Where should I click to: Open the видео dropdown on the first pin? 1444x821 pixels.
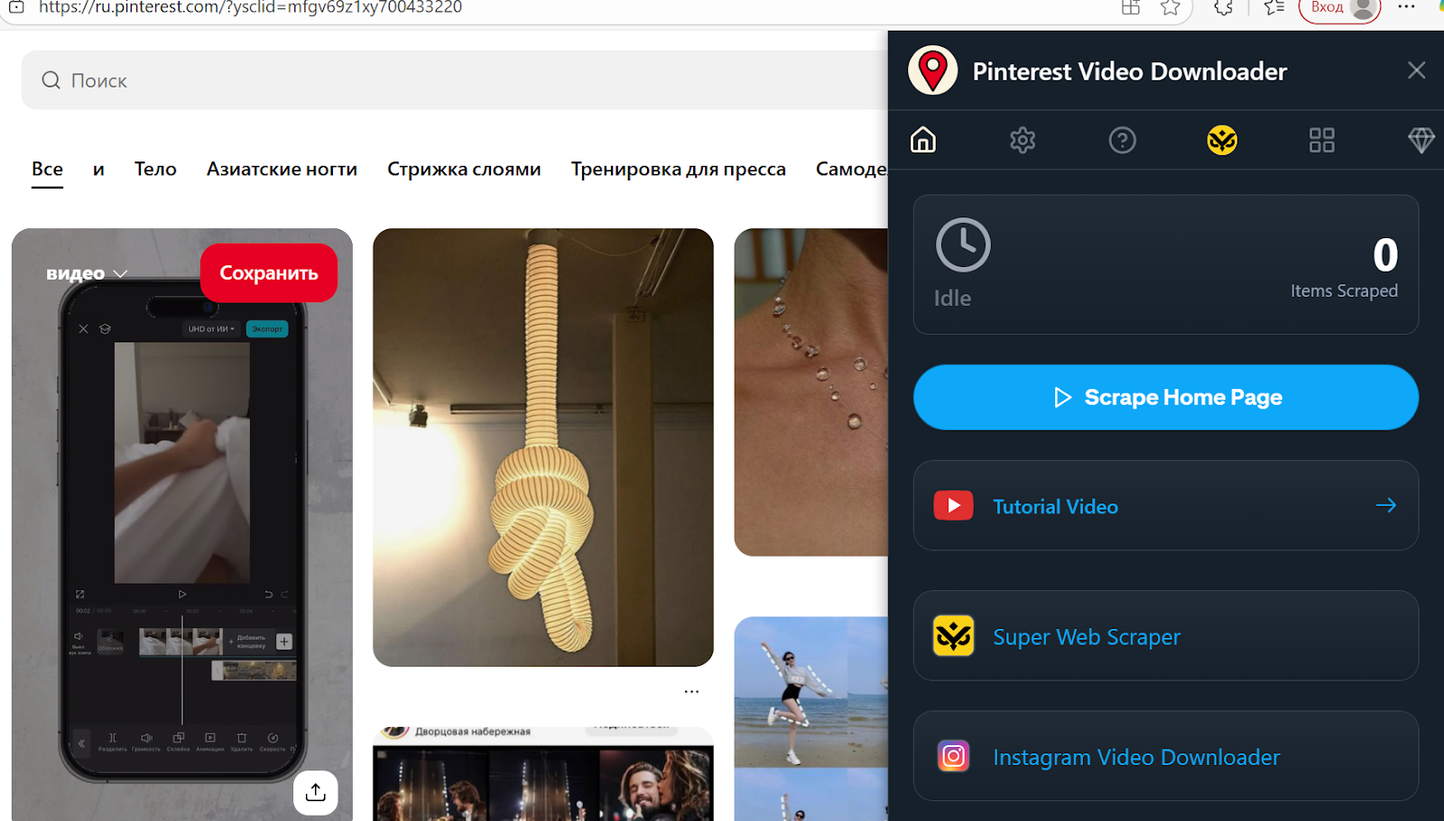pos(87,272)
